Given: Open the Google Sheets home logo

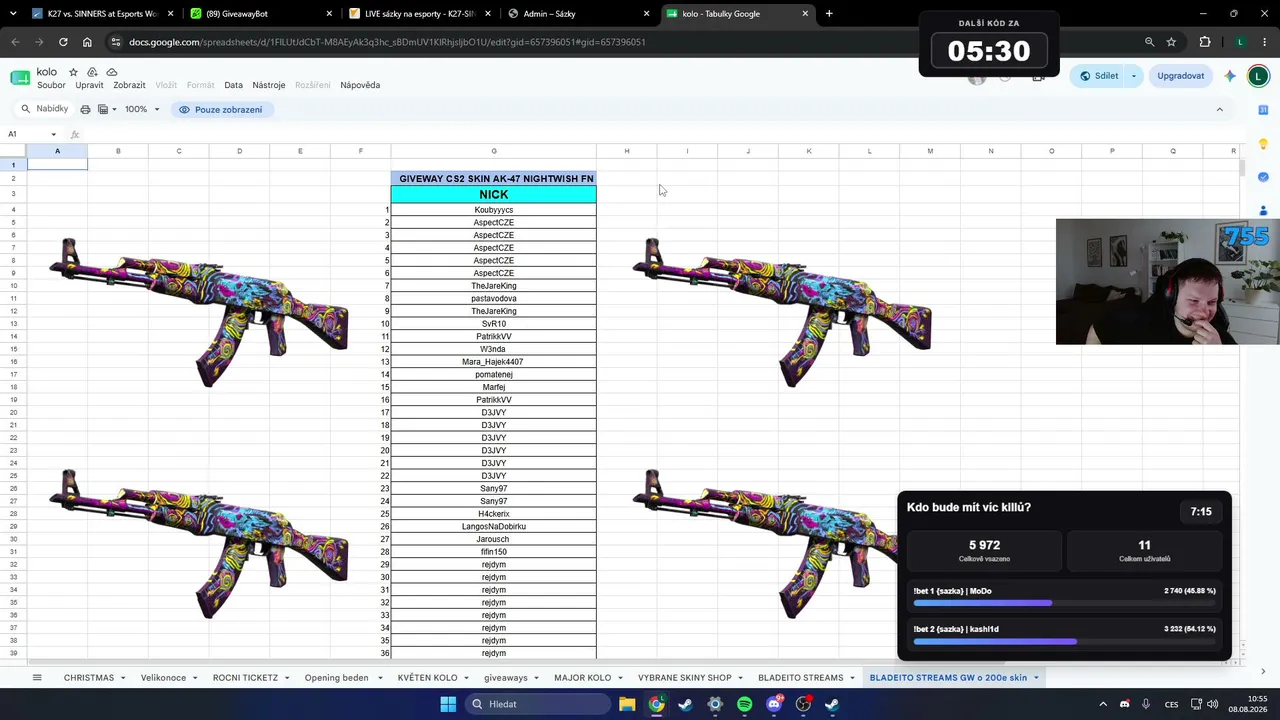Looking at the screenshot, I should pos(20,78).
